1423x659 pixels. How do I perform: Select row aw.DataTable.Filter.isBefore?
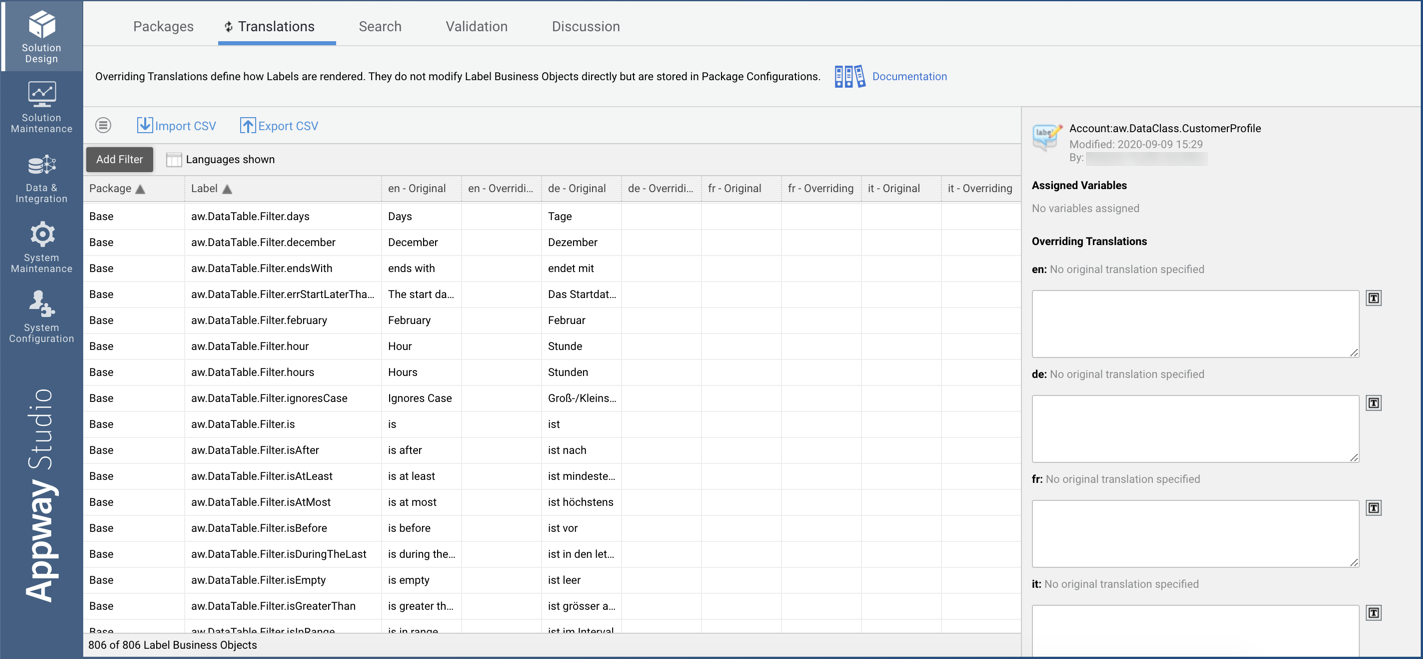[x=552, y=528]
